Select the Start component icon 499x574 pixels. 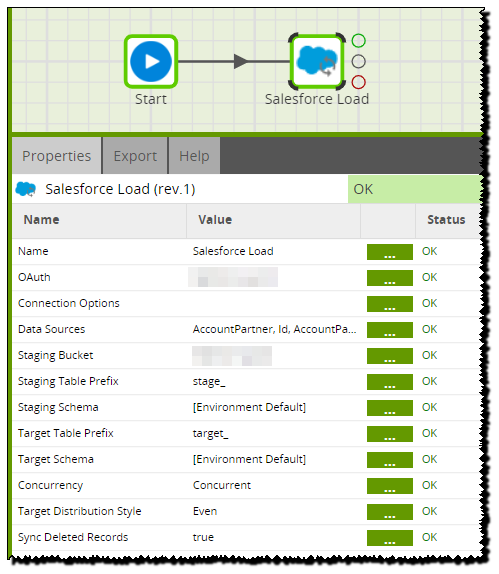pos(151,62)
